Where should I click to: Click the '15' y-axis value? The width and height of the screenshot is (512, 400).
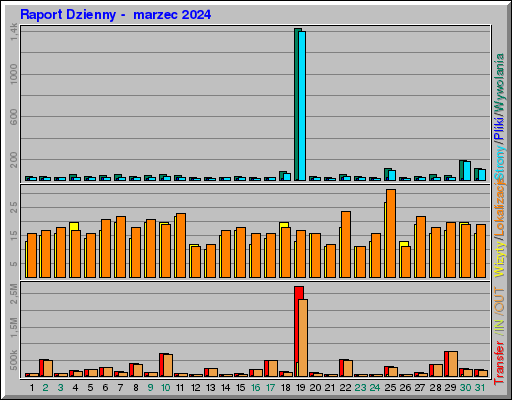(14, 235)
